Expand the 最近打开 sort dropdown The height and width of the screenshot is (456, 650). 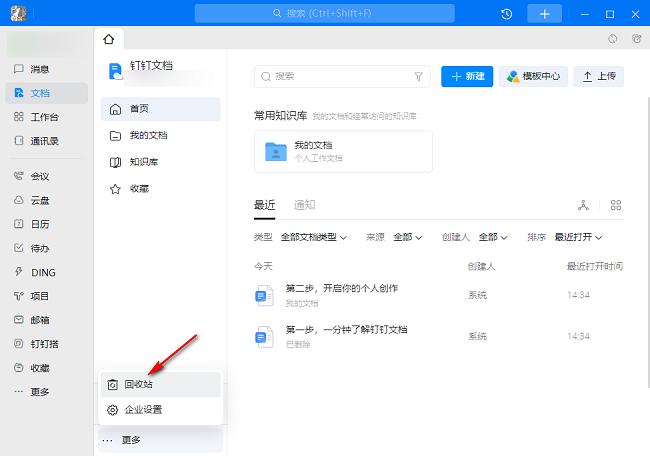pos(585,237)
